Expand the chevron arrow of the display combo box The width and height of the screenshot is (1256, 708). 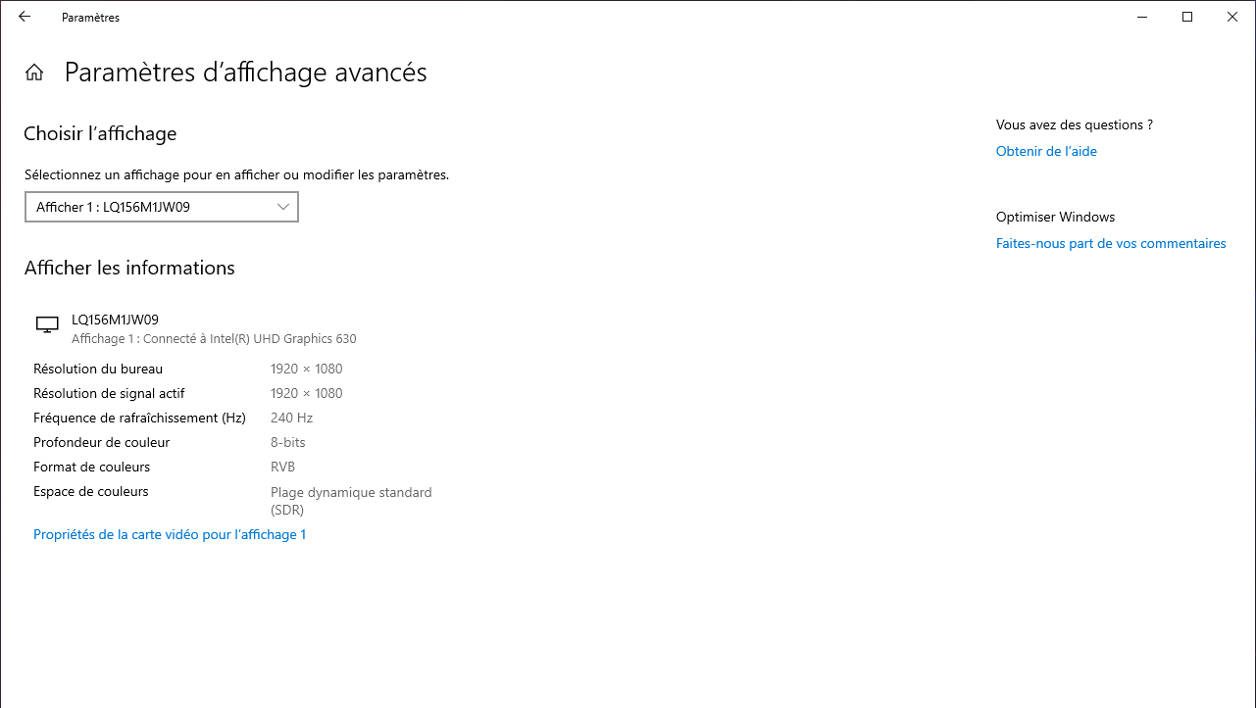click(283, 207)
